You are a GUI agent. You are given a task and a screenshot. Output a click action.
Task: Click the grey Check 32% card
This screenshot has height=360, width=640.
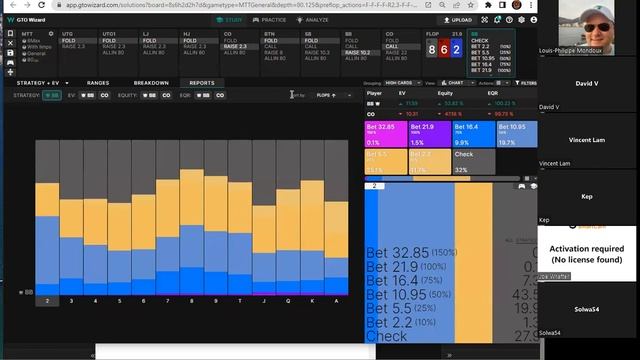474,162
